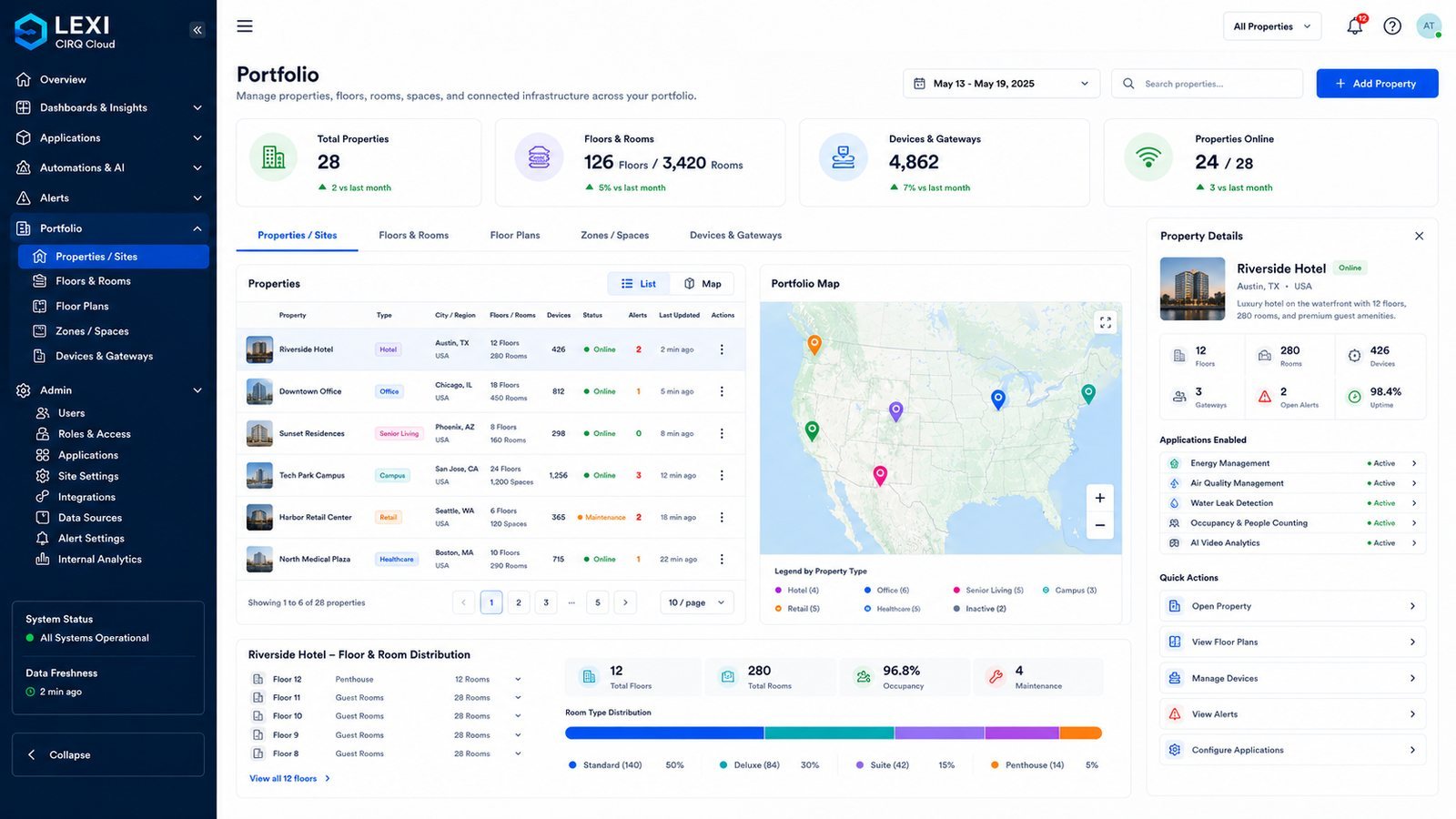Open row actions for Sunset Residences
This screenshot has width=1456, height=819.
(x=722, y=433)
